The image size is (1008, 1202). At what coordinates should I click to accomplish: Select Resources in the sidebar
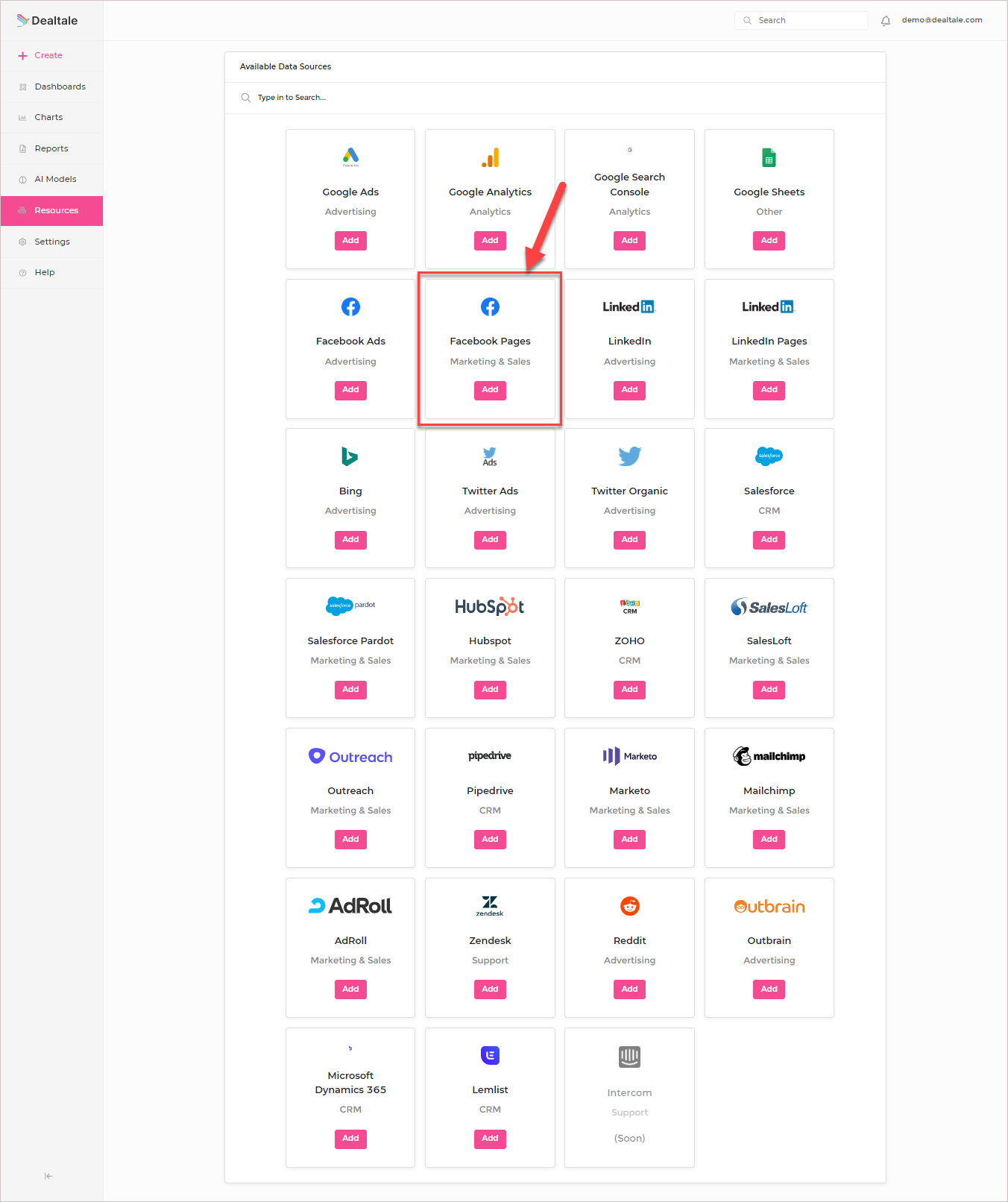[51, 211]
